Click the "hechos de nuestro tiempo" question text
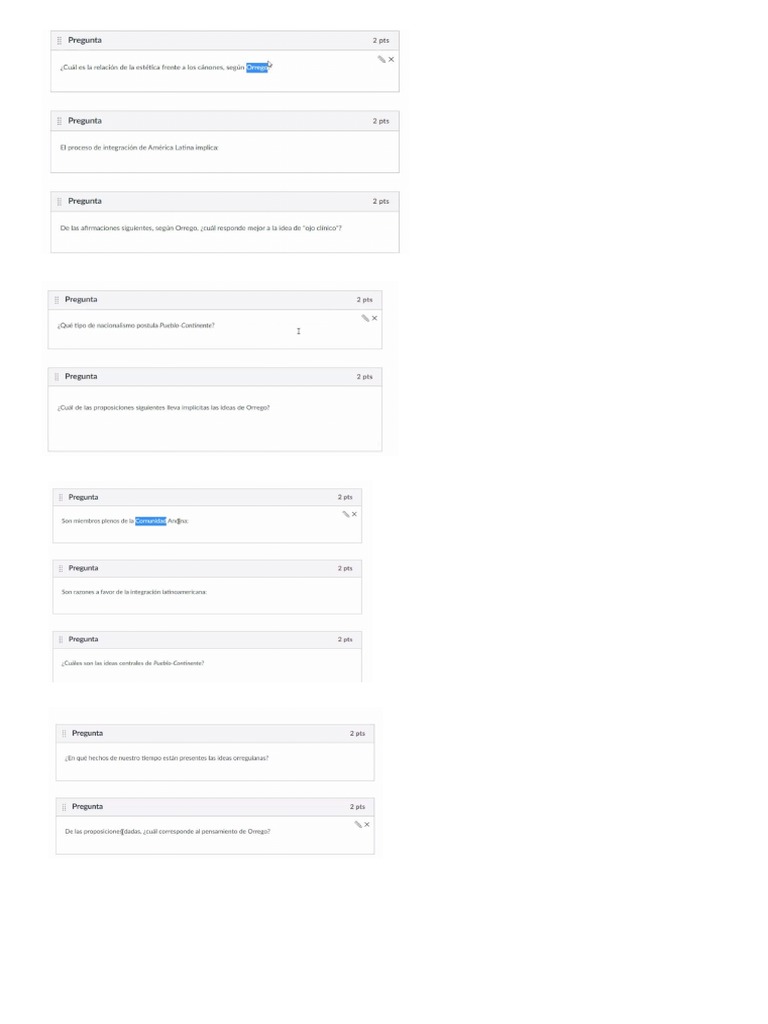 tap(167, 758)
